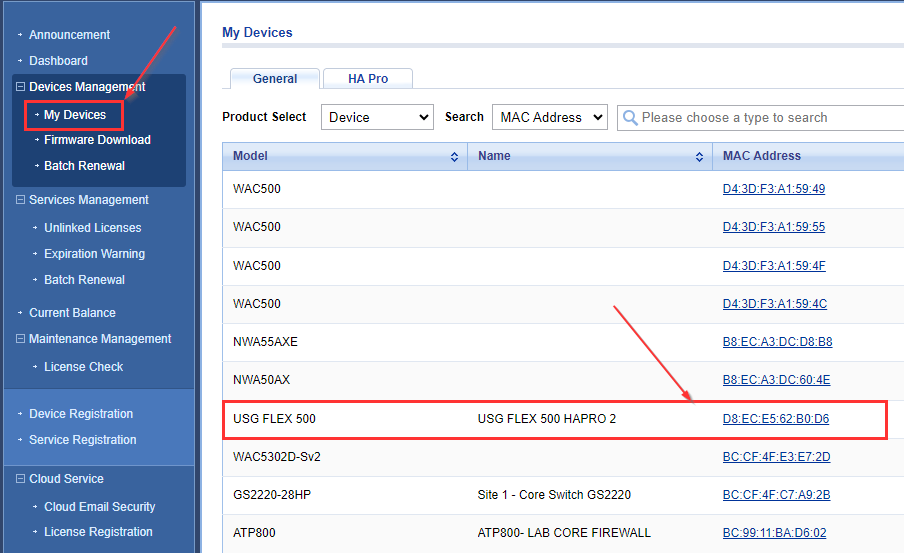Switch to the HA Pro tab
This screenshot has height=553, width=904.
[367, 79]
